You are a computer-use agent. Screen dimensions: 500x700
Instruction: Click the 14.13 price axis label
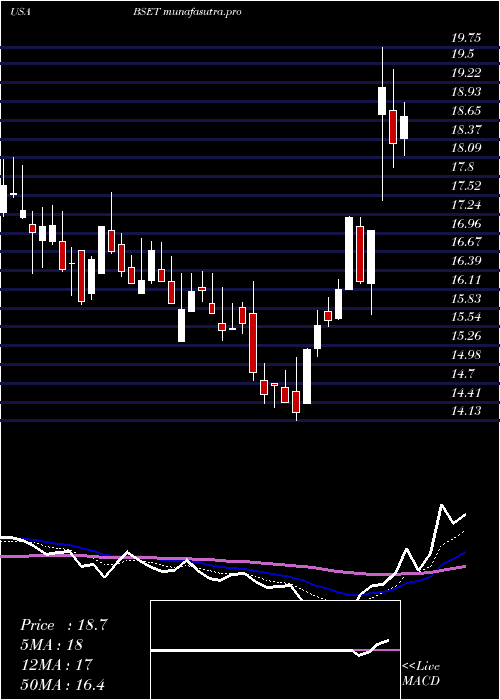pyautogui.click(x=466, y=411)
